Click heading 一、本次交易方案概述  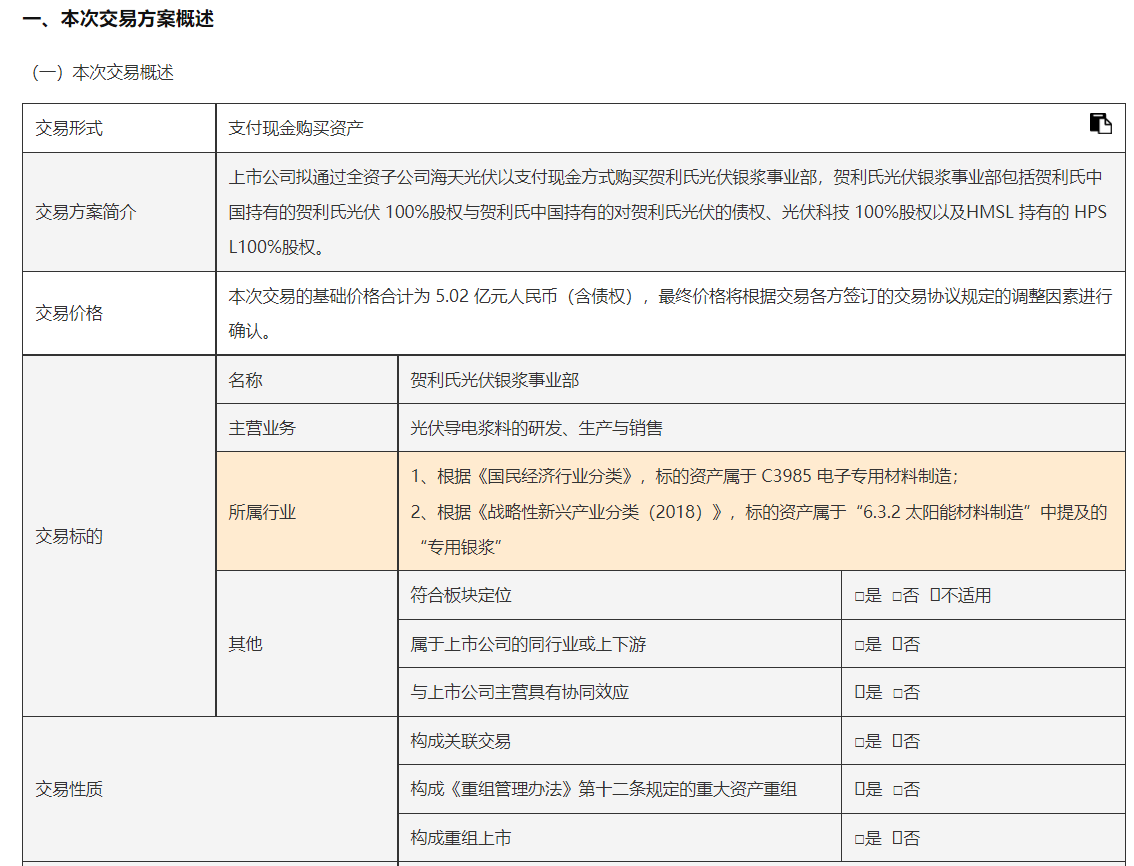pos(119,19)
